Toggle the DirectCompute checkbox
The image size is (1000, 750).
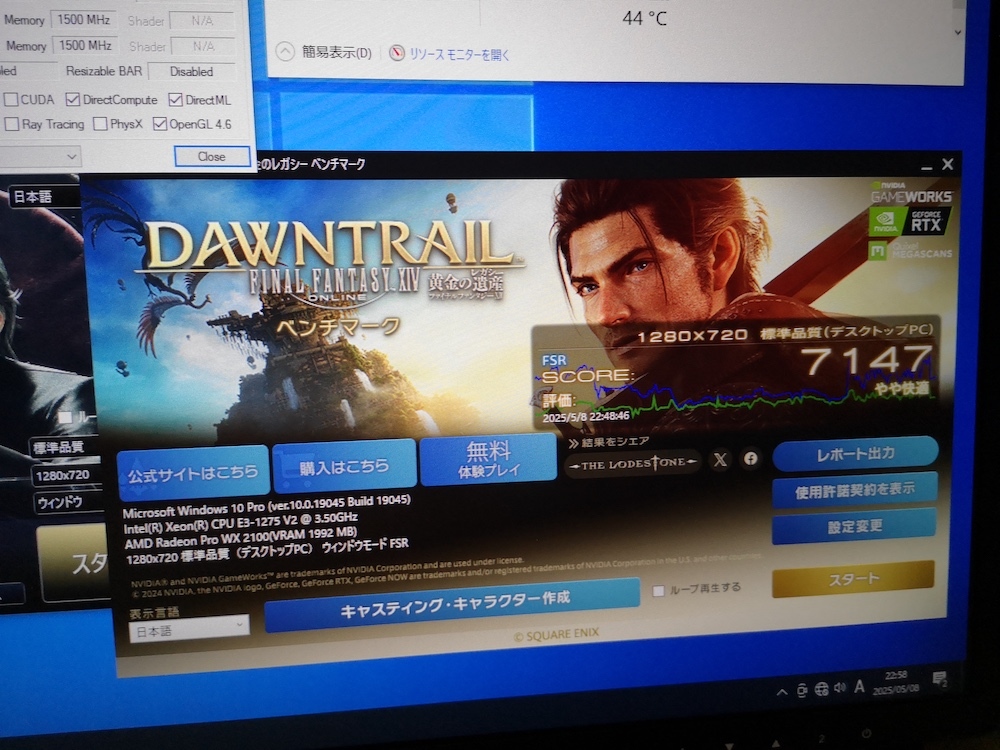coord(73,99)
